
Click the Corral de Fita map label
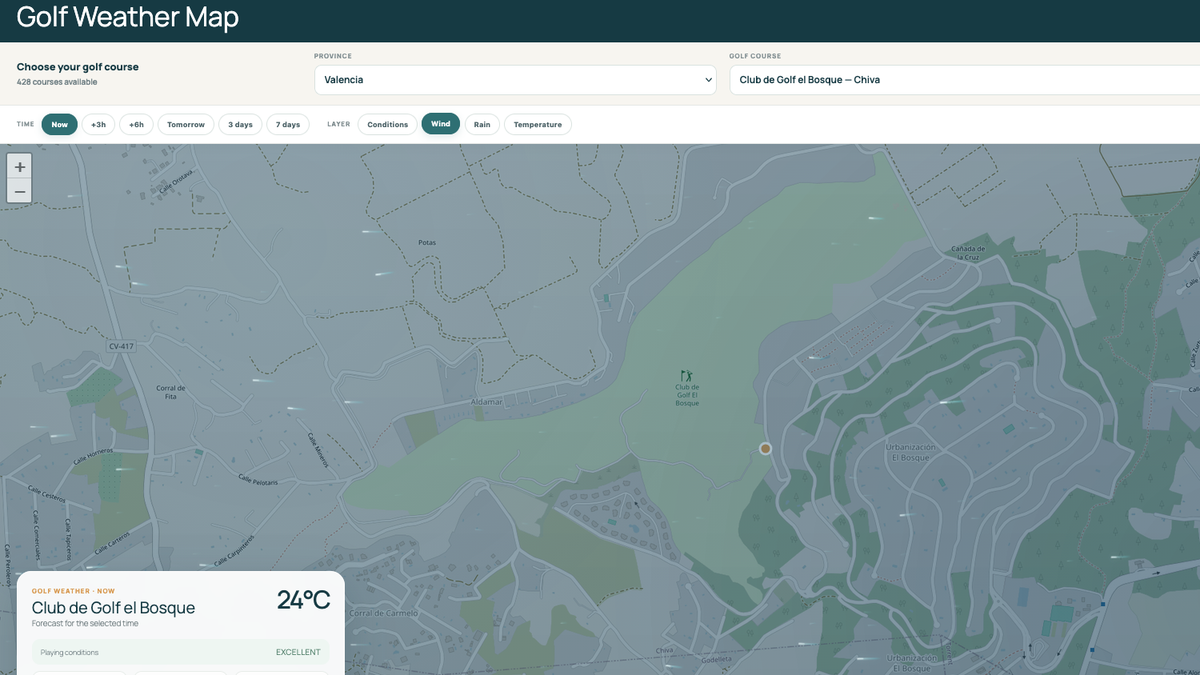[x=171, y=392]
